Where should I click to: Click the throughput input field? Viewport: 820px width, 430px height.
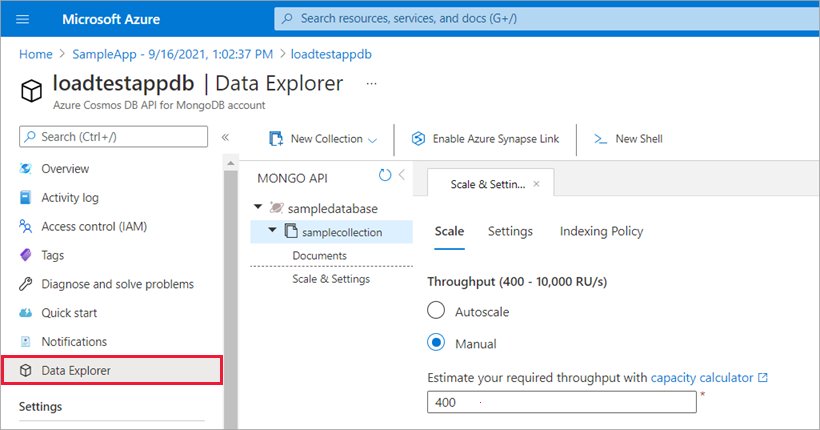pyautogui.click(x=561, y=402)
